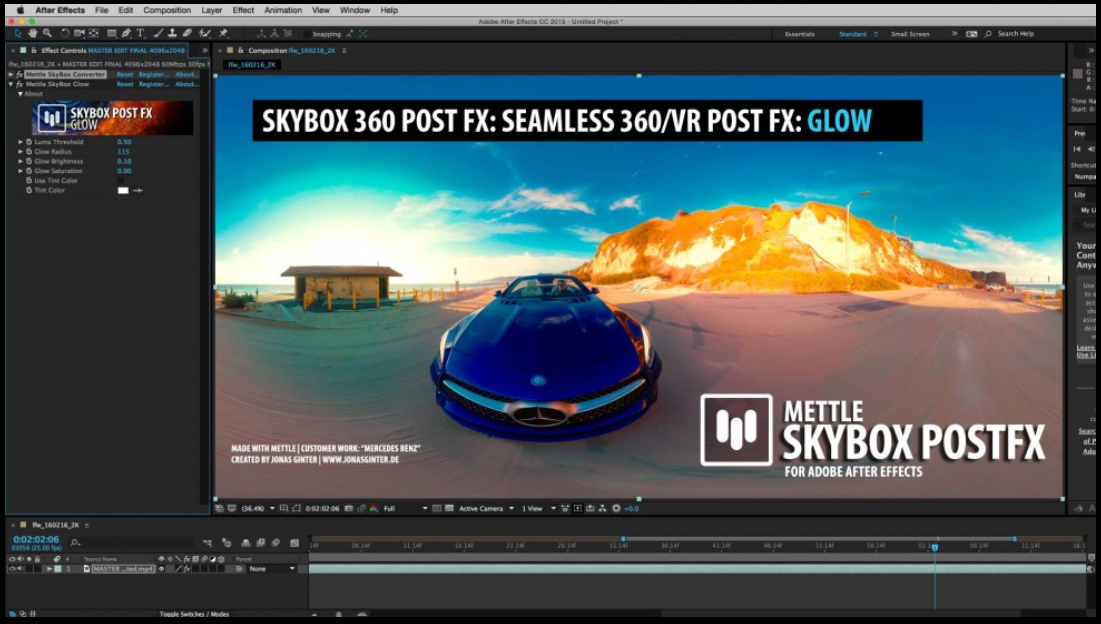Expand the Glow Radius property
This screenshot has height=624, width=1101.
coord(20,152)
